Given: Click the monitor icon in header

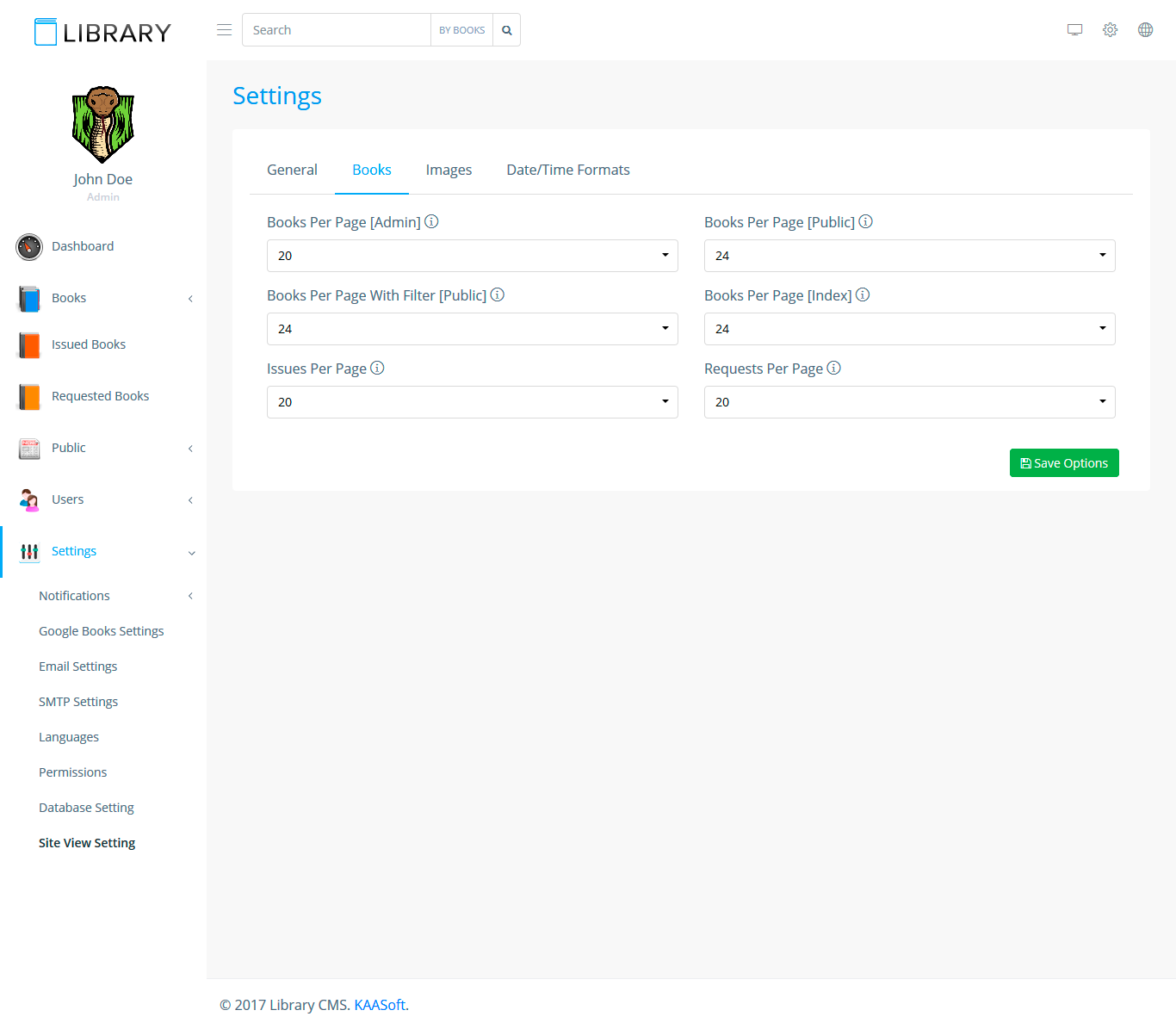Looking at the screenshot, I should point(1074,30).
